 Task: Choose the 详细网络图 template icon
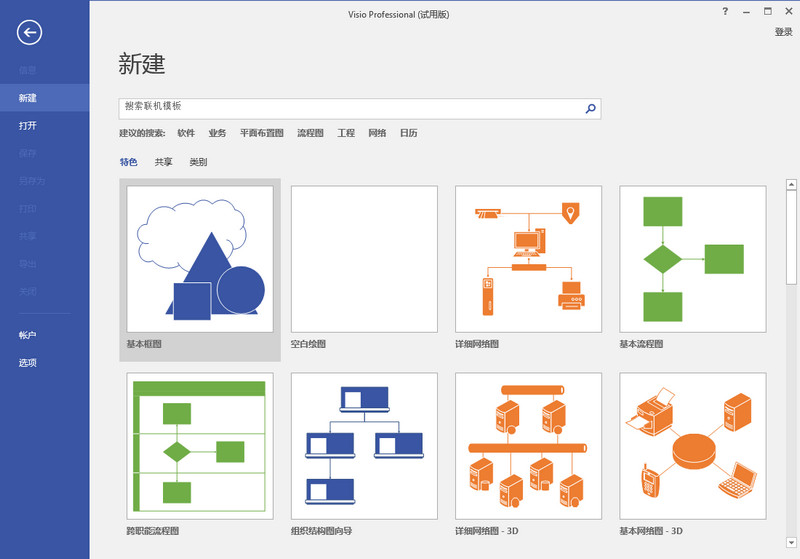tap(528, 259)
